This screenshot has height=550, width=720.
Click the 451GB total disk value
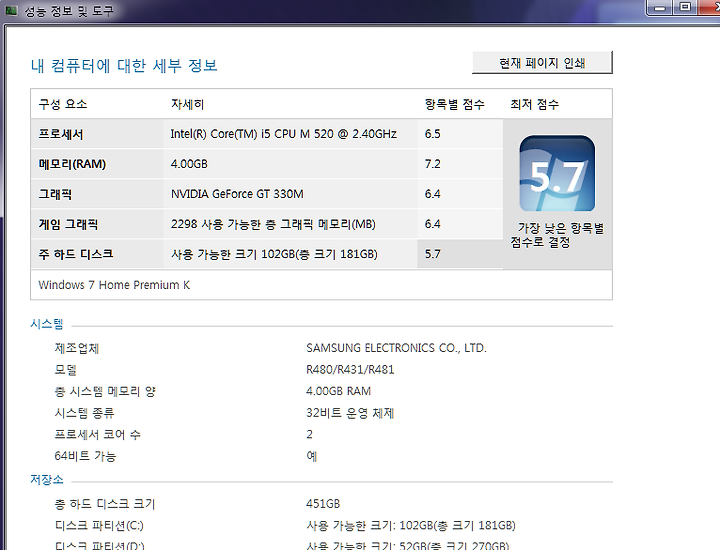(323, 504)
